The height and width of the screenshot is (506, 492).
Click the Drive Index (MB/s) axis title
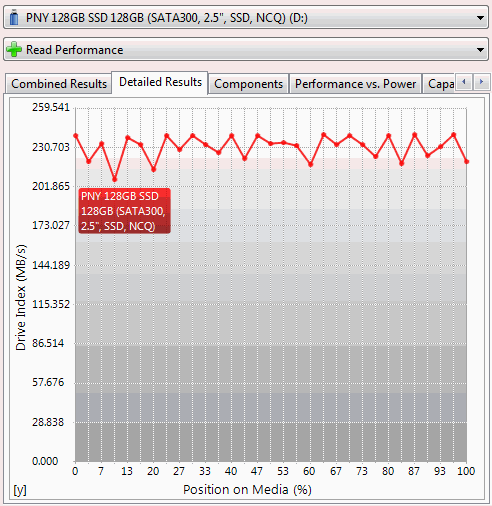click(x=21, y=297)
